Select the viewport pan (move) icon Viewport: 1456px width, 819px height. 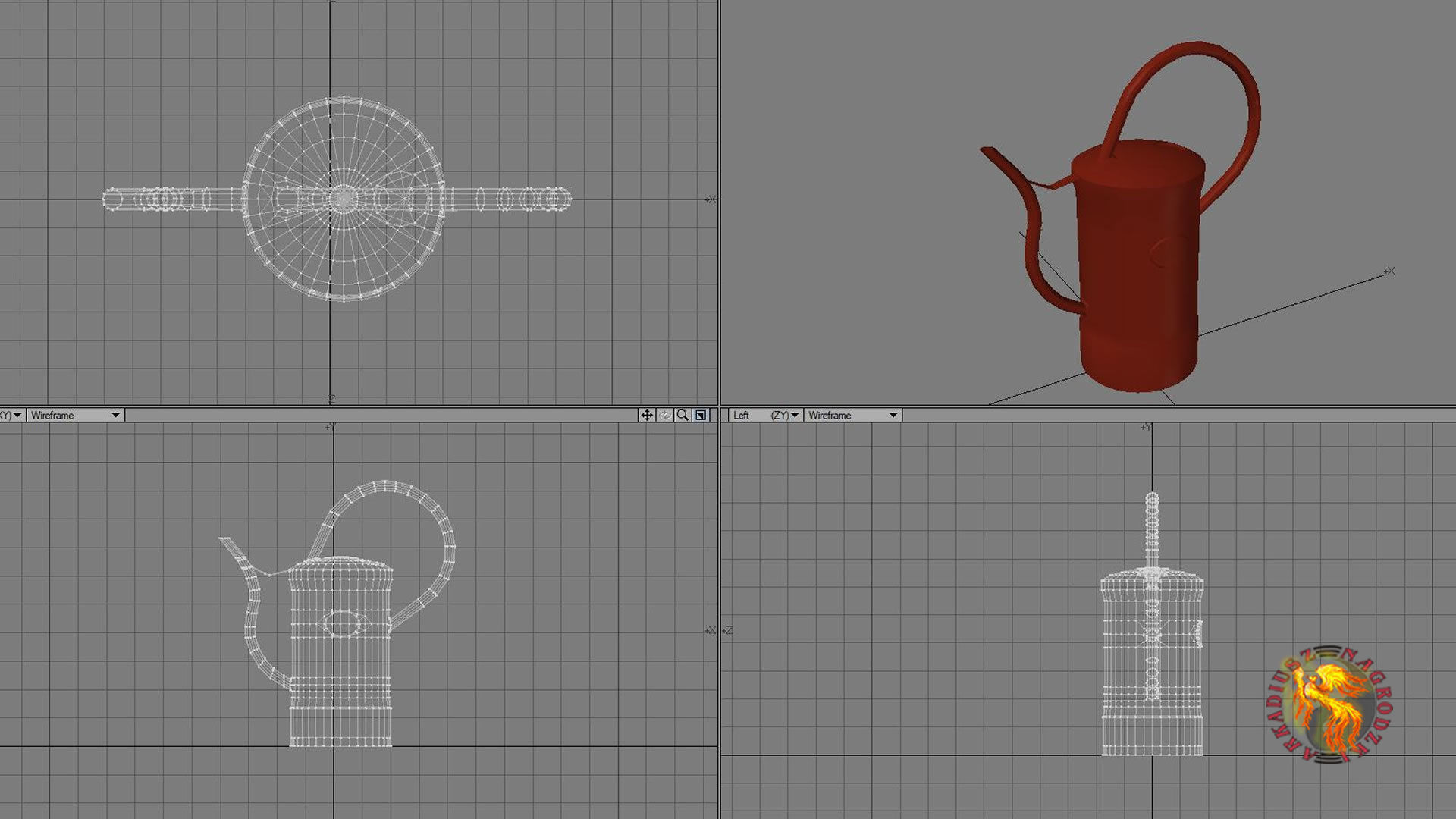(x=646, y=415)
